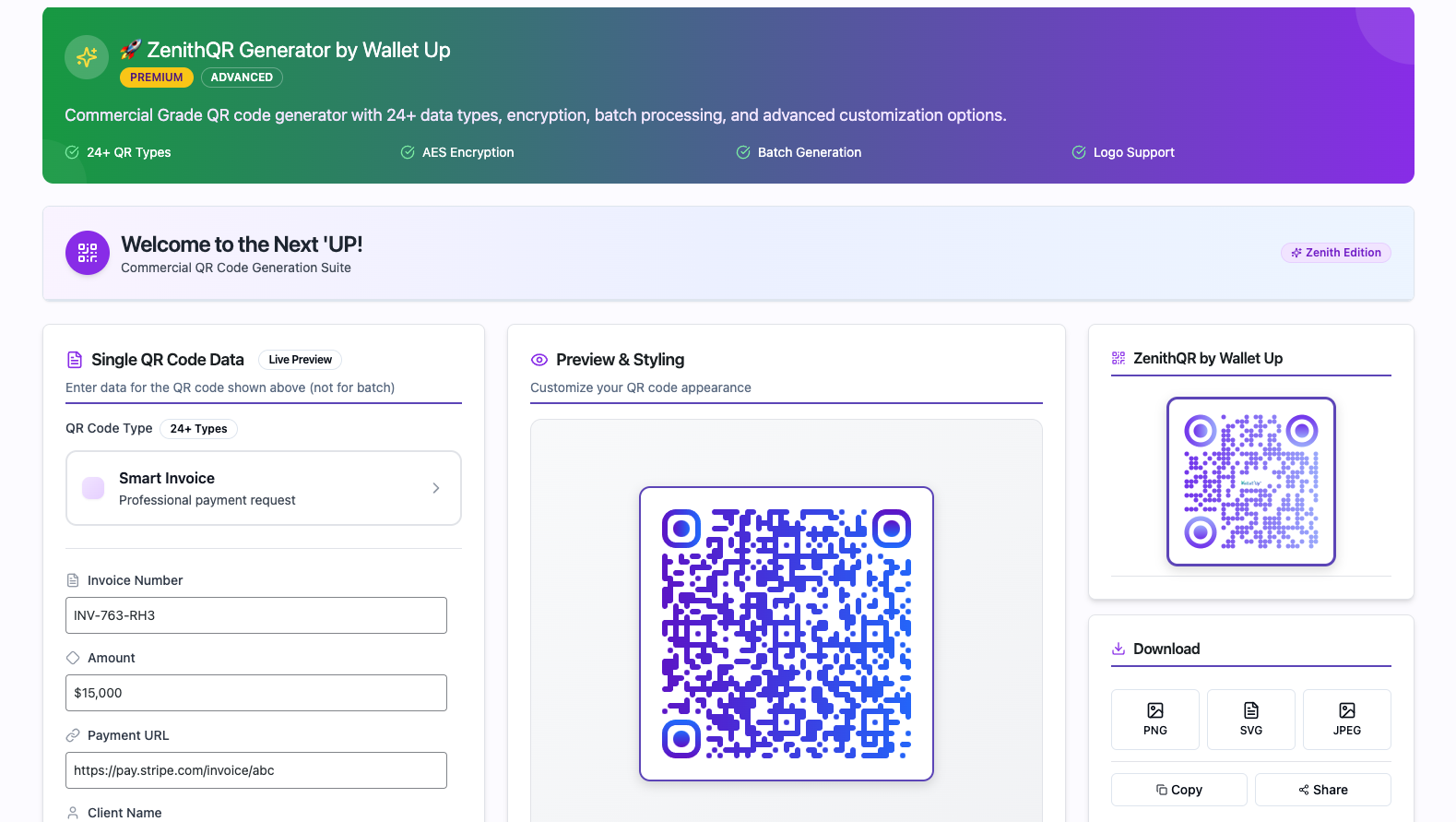The image size is (1456, 822).
Task: Click the 'Welcome to the Next 'UP!' heading
Action: (x=242, y=244)
